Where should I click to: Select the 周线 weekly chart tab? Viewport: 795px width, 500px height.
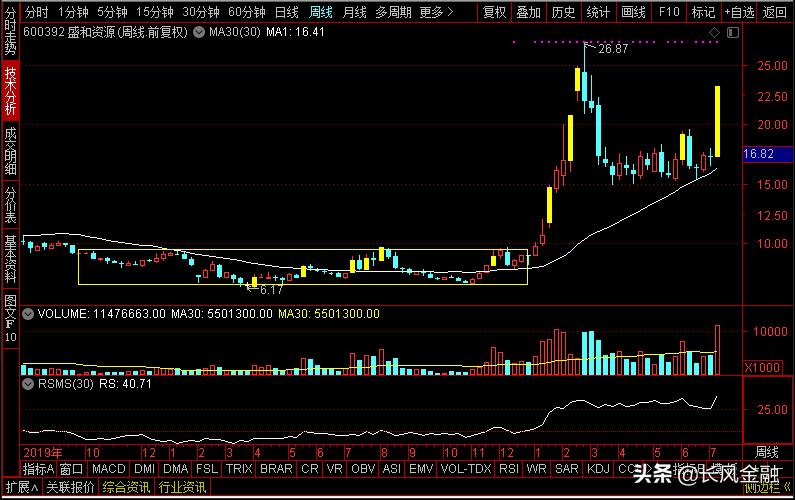[x=320, y=12]
